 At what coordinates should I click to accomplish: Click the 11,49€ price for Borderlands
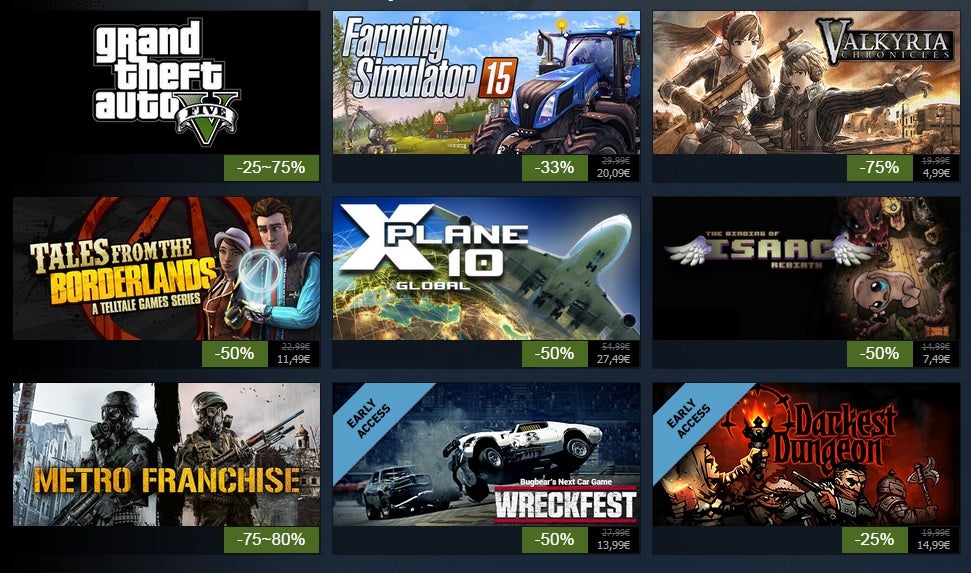point(294,359)
